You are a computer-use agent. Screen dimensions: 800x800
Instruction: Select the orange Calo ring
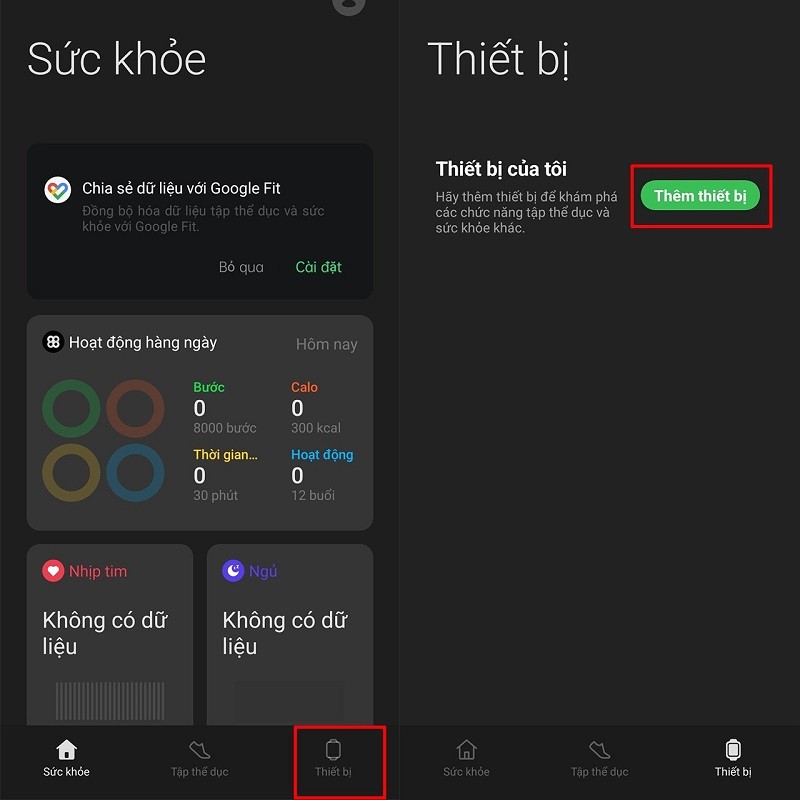[x=135, y=408]
